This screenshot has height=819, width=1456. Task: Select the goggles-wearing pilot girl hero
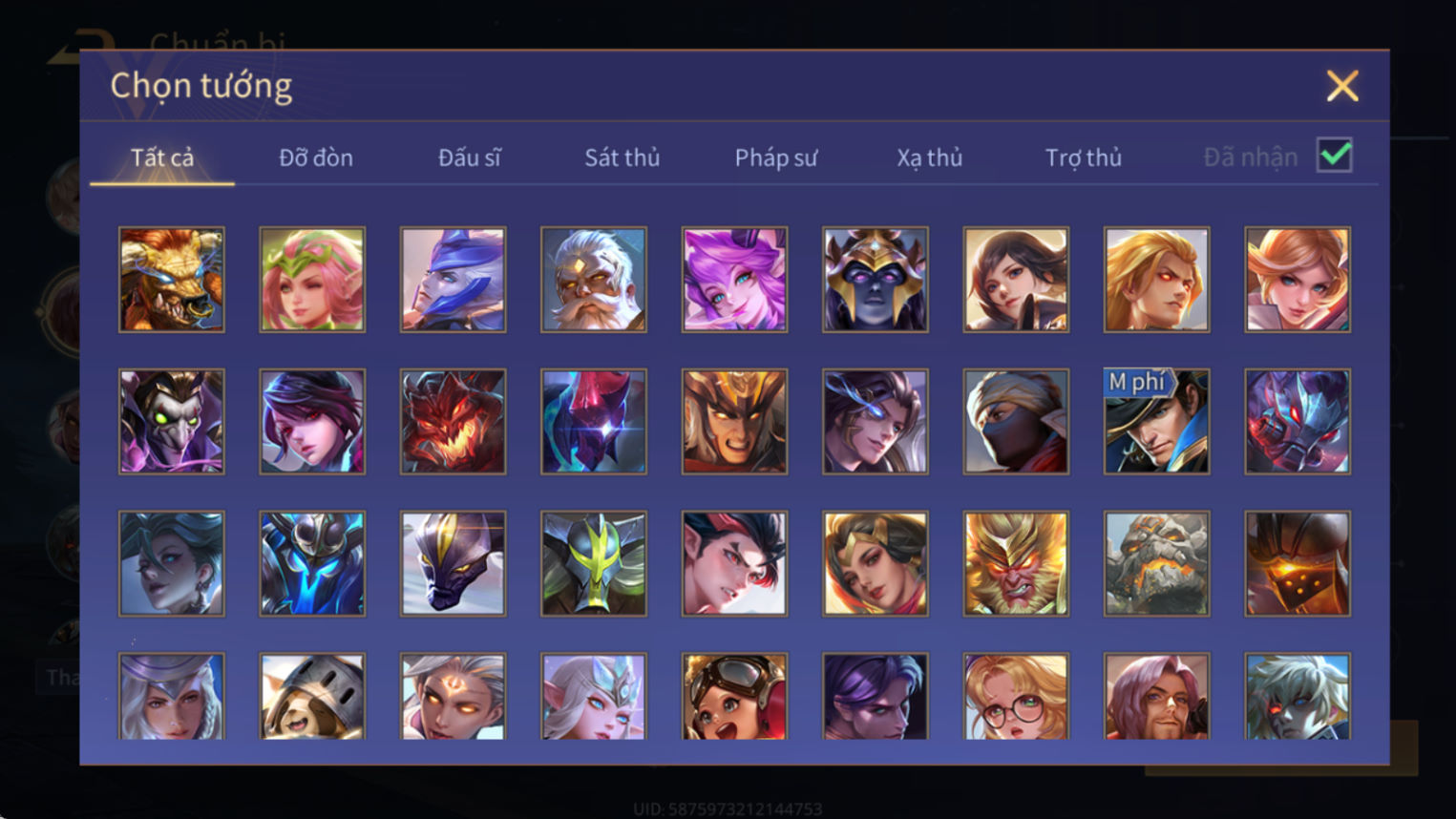click(x=734, y=696)
